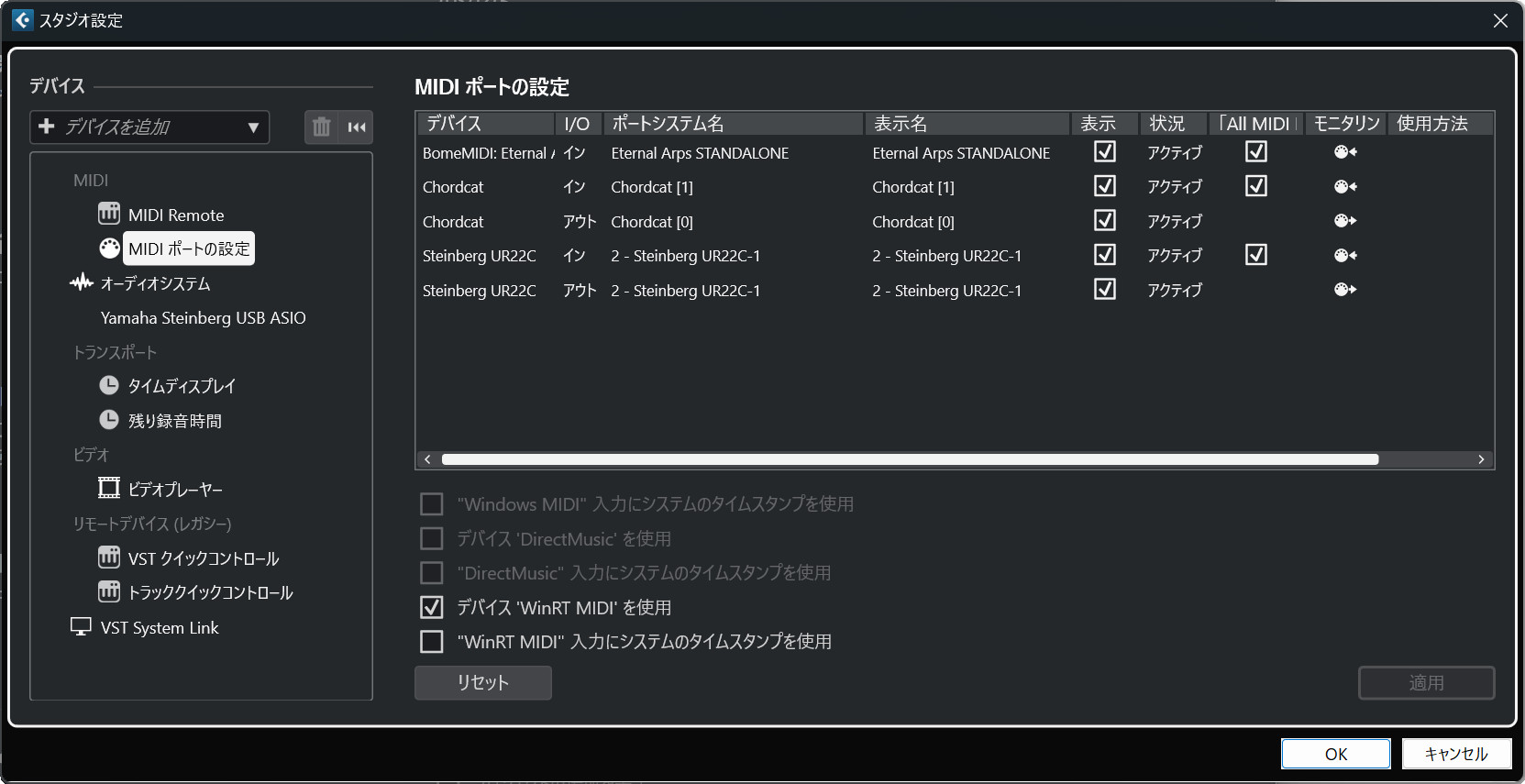Screen dimensions: 1525x784
Task: Toggle 表示 checkbox for Chordcat [0]
Action: pos(1105,220)
